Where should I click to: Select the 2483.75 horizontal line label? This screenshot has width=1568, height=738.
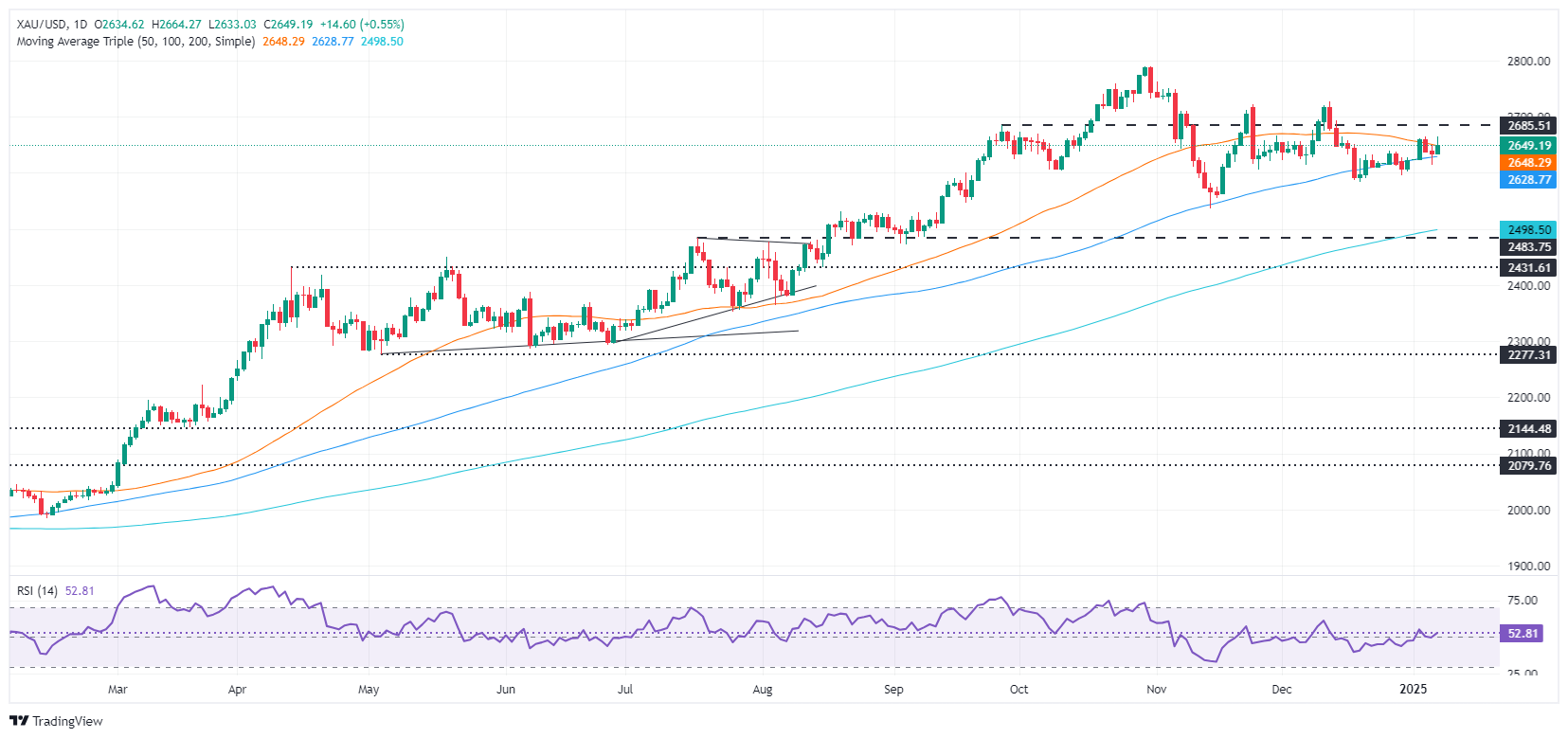point(1528,247)
